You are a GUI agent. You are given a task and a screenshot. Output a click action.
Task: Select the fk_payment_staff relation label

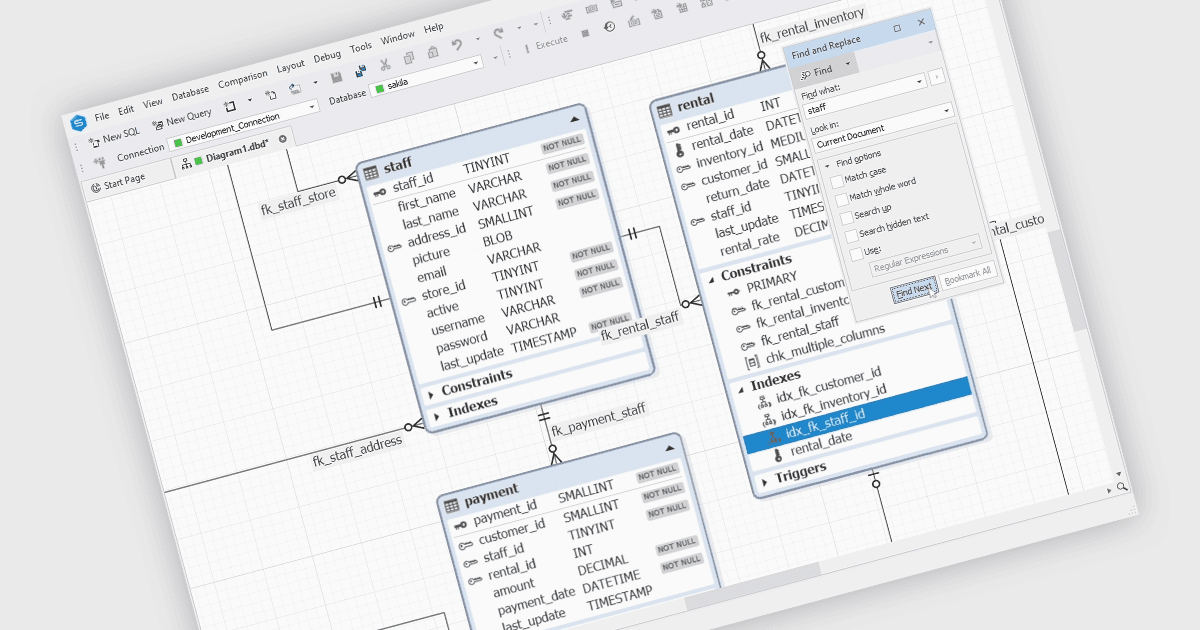(x=598, y=421)
